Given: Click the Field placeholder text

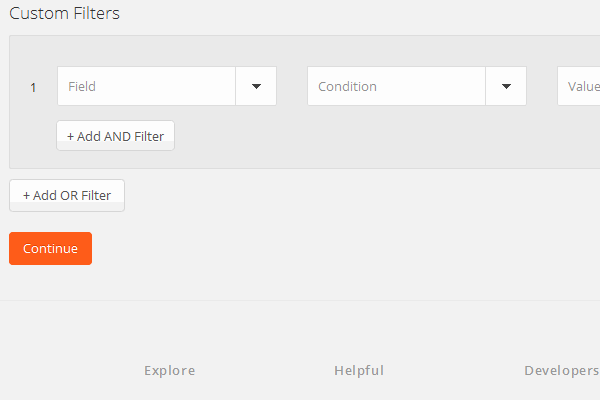Looking at the screenshot, I should click(82, 87).
